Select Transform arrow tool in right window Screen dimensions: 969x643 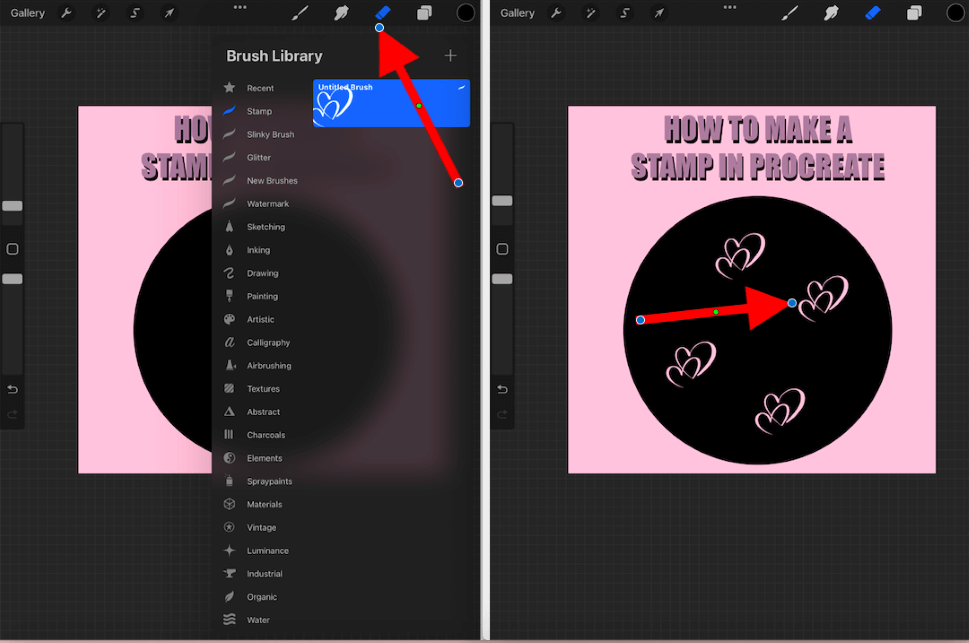659,13
